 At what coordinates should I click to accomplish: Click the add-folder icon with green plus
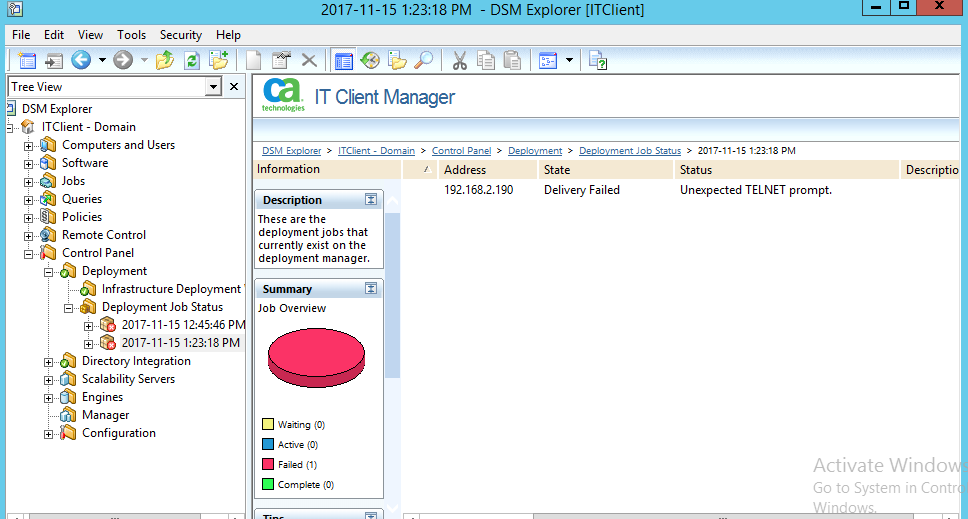[219, 60]
